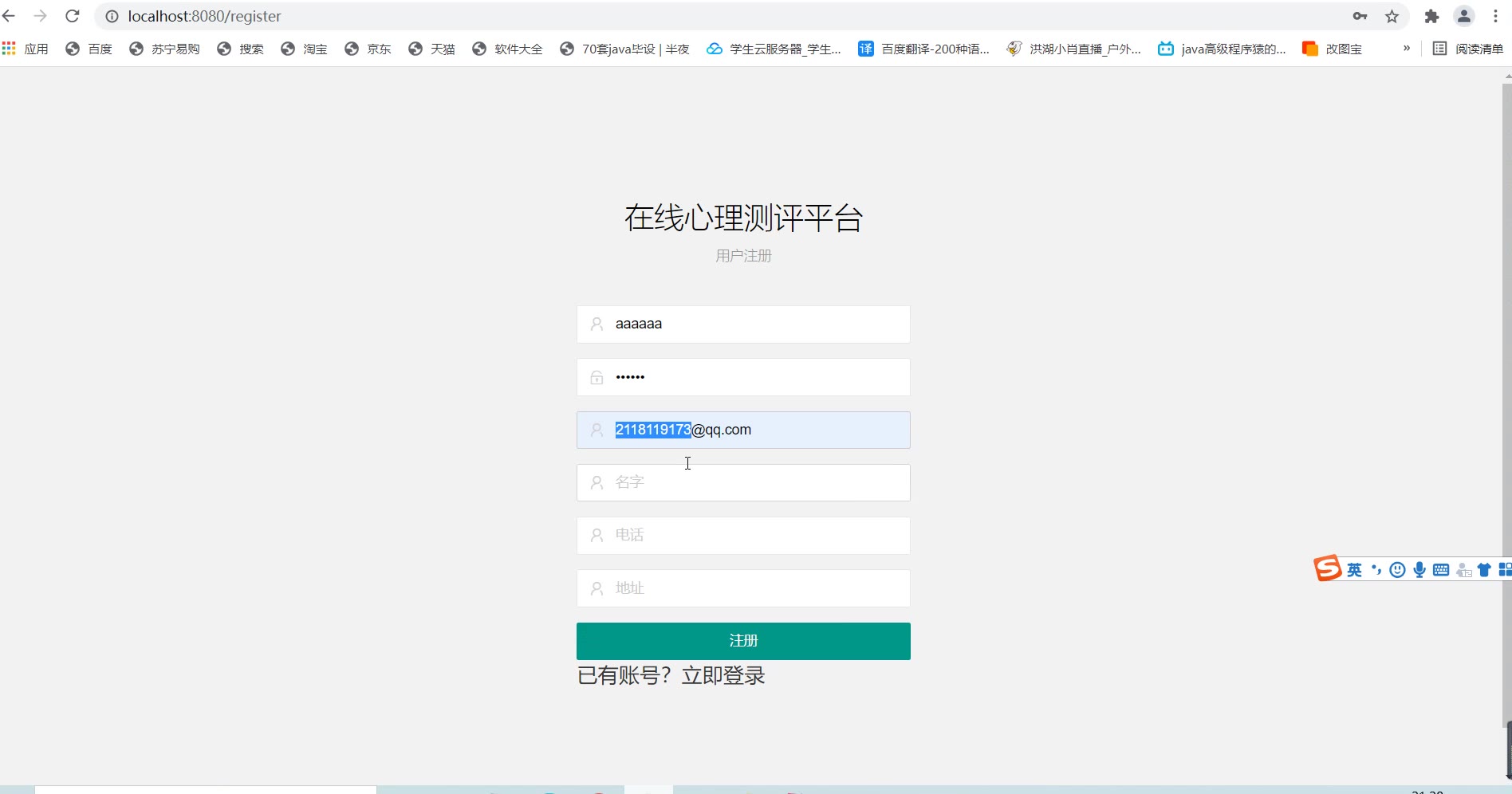Open the saved passwords key icon
The height and width of the screenshot is (794, 1512).
click(1360, 16)
